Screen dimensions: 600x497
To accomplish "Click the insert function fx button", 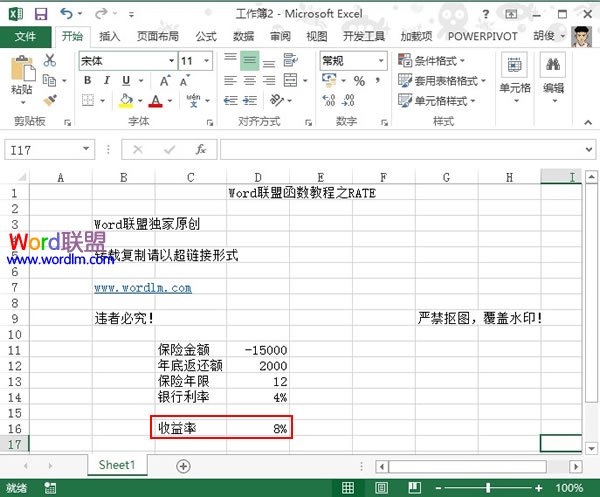I will (201, 149).
